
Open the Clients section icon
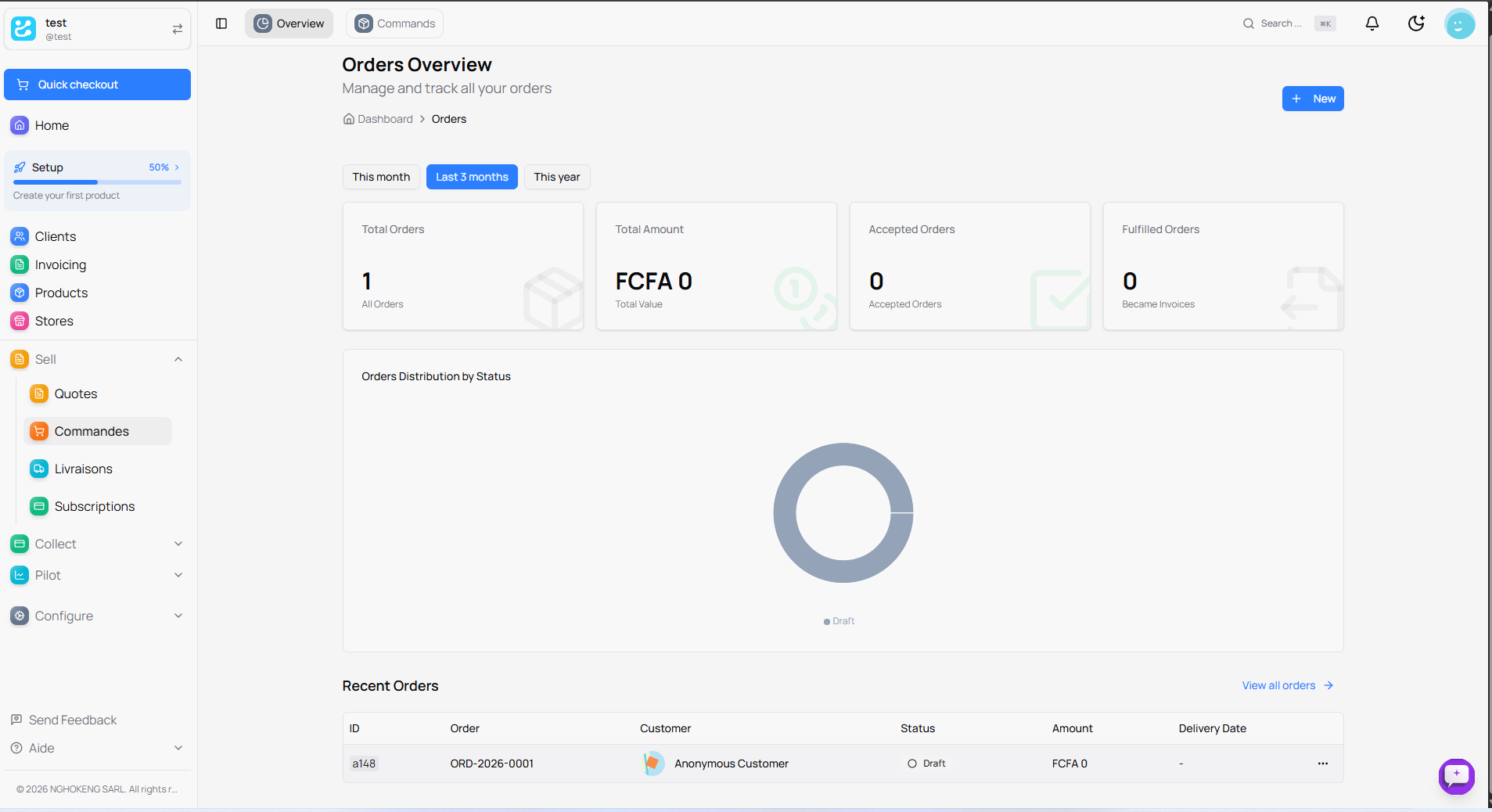(20, 236)
